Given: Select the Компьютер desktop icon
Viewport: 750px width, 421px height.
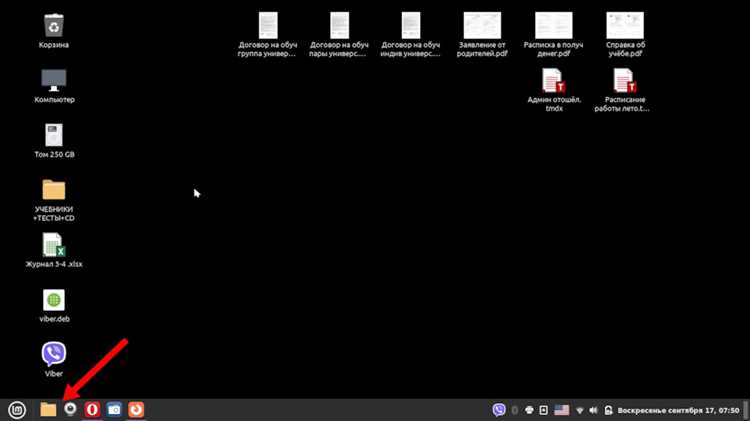Looking at the screenshot, I should coord(54,86).
